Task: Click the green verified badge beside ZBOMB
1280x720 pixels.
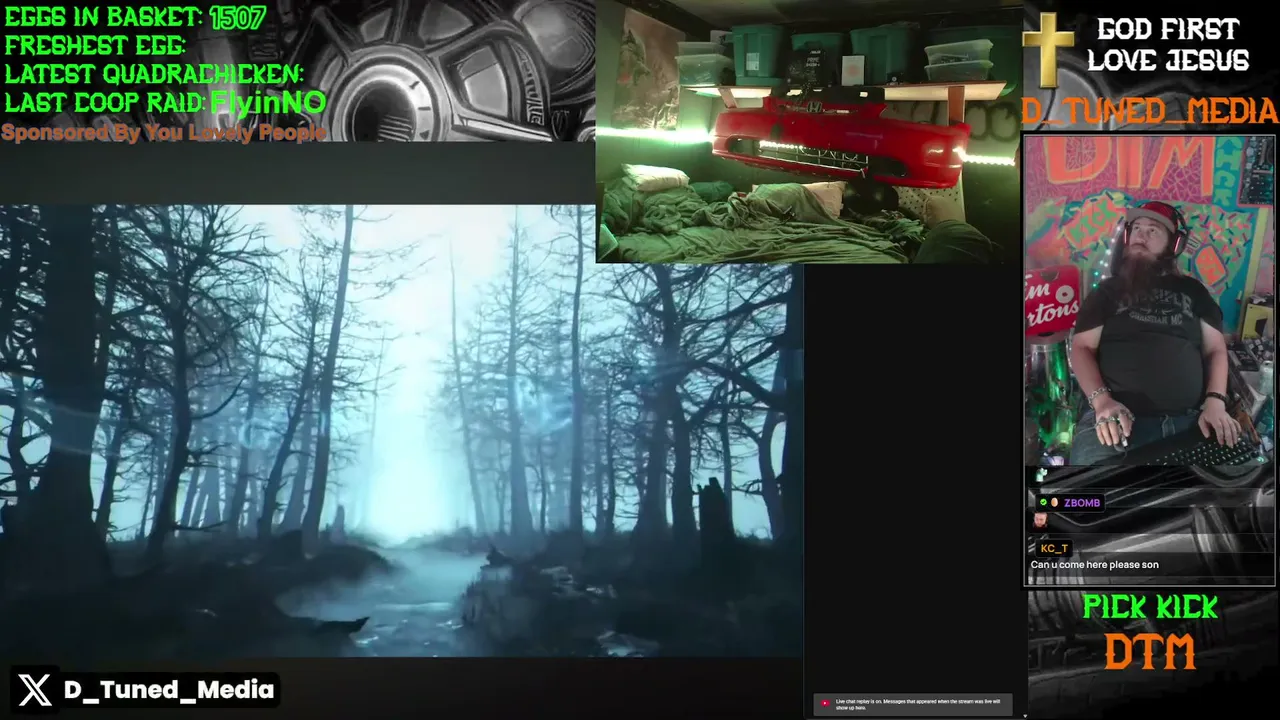Action: [x=1043, y=502]
